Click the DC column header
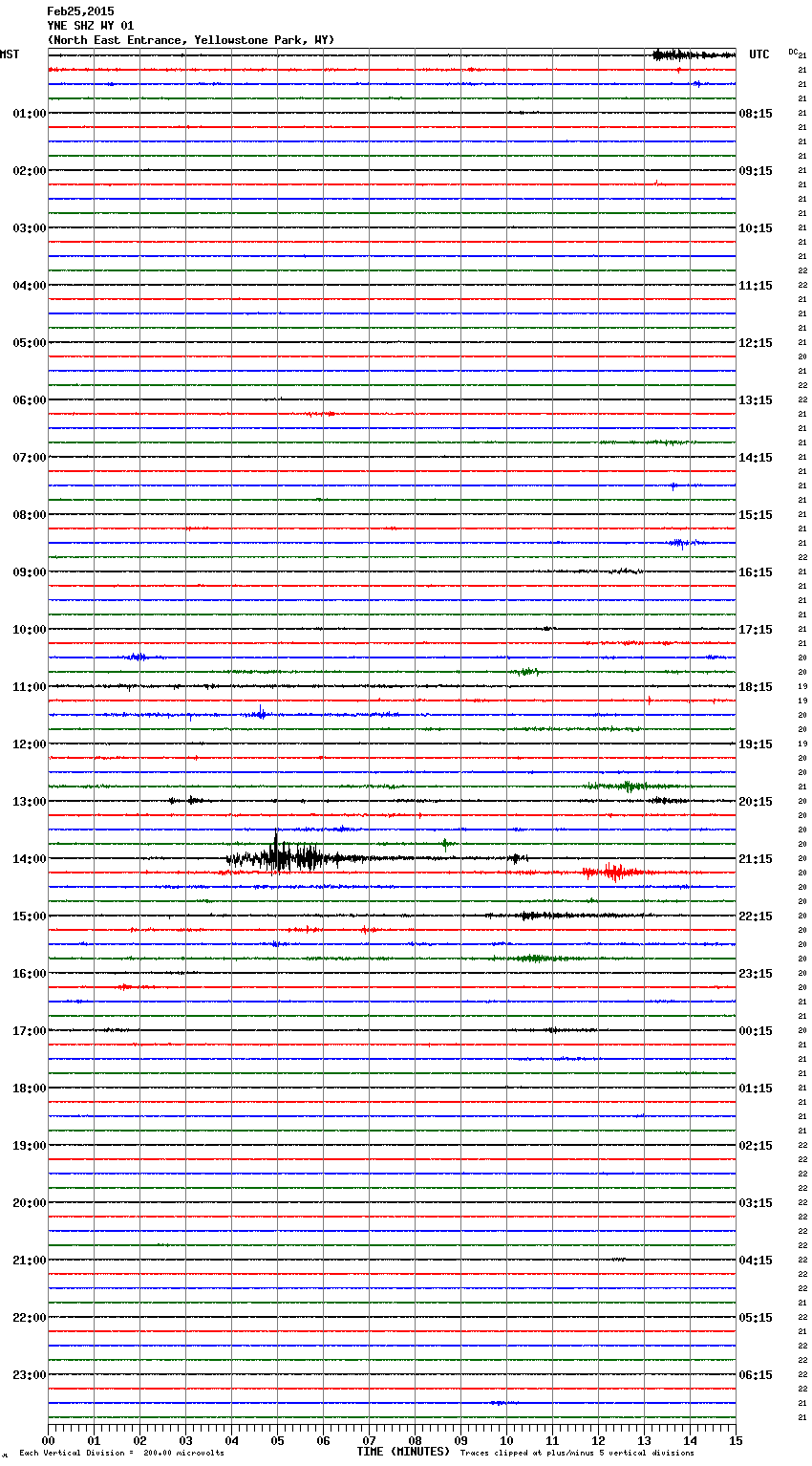 [x=793, y=52]
